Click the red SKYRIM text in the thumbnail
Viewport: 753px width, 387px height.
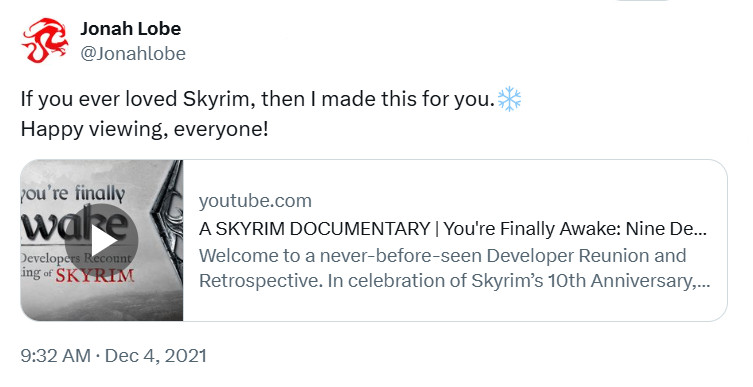(95, 275)
